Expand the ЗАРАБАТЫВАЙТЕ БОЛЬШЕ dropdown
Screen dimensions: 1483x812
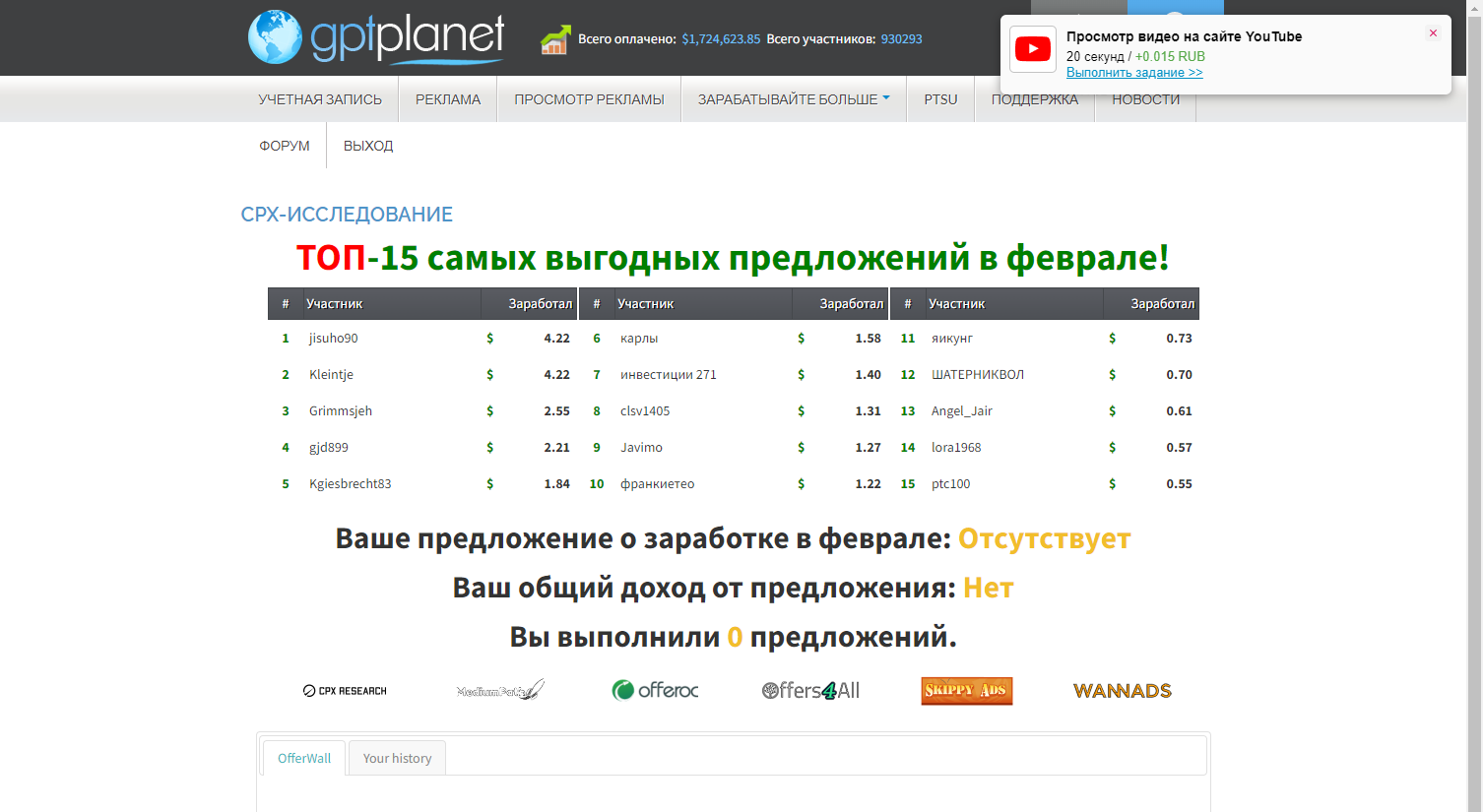[x=794, y=99]
